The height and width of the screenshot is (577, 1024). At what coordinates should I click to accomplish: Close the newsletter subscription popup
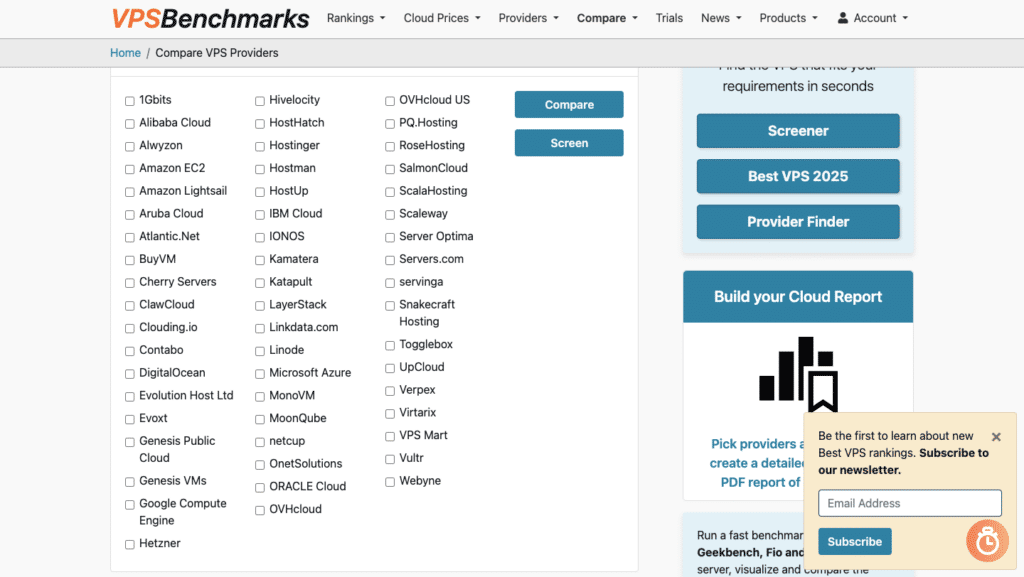(x=996, y=437)
